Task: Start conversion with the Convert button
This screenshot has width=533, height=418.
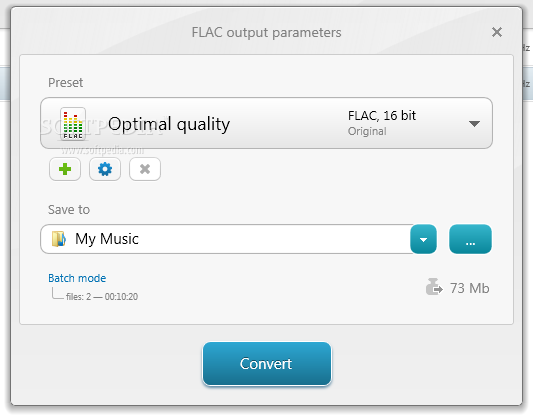Action: (x=267, y=364)
